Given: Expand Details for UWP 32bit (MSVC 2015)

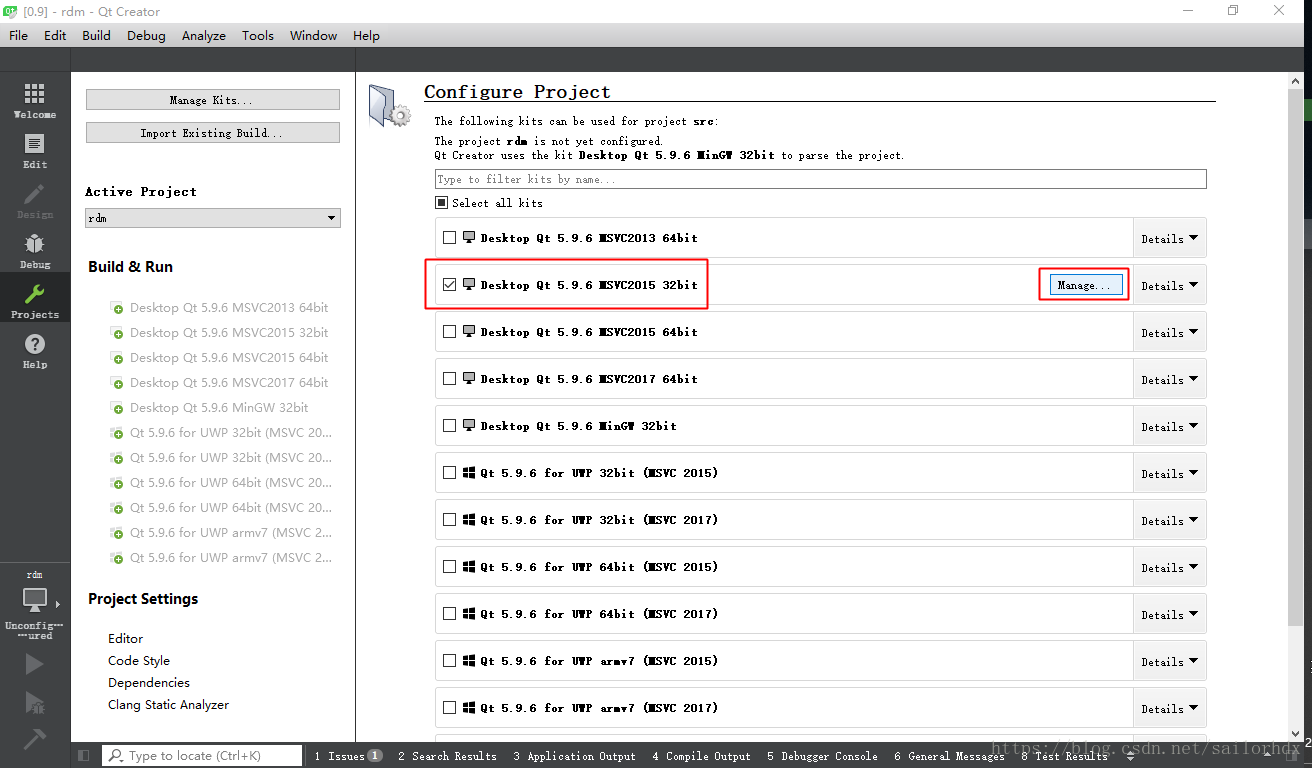Looking at the screenshot, I should point(1169,473).
